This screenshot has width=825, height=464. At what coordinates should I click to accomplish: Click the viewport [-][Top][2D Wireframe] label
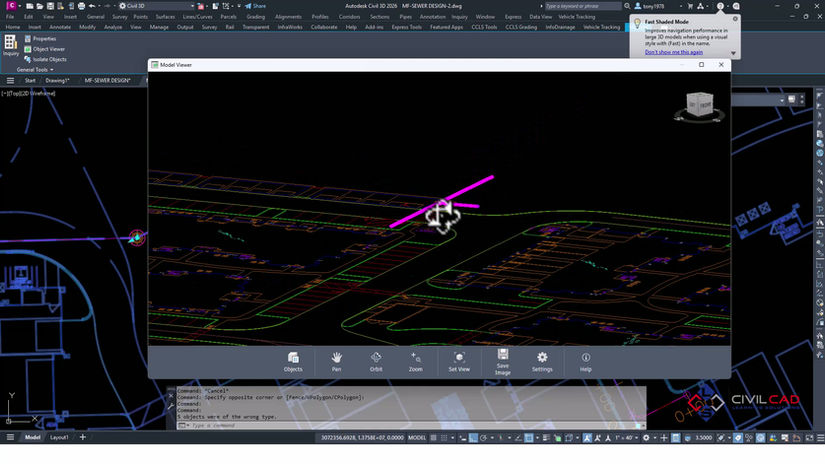point(28,93)
